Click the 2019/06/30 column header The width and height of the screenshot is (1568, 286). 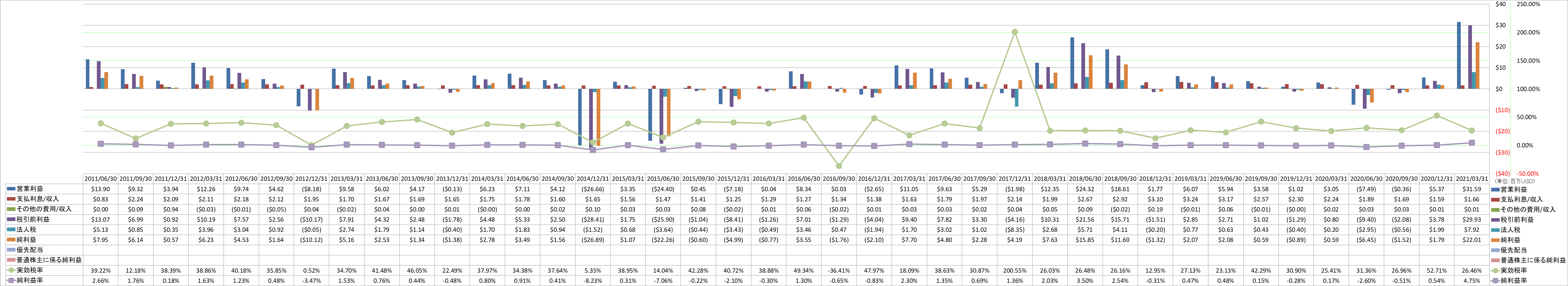[x=1225, y=179]
